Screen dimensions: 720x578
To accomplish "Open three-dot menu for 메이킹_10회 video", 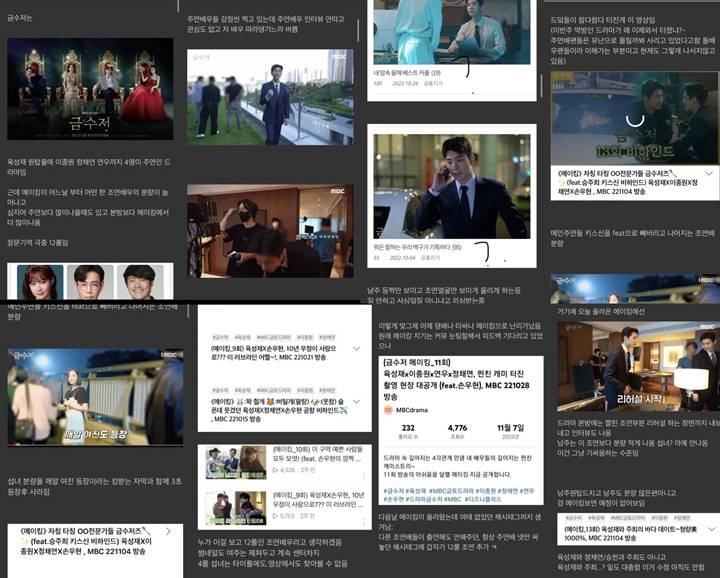I will pos(364,476).
